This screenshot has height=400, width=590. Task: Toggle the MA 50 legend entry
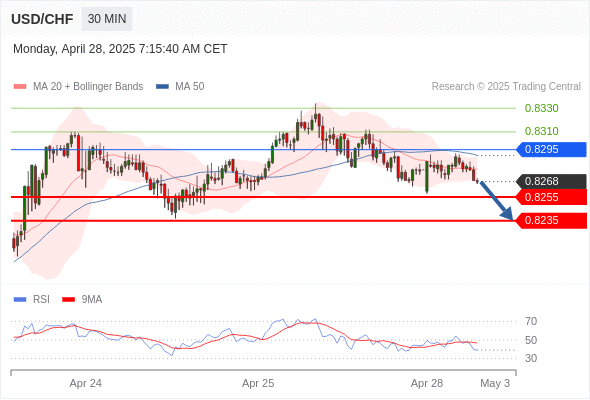click(x=180, y=87)
